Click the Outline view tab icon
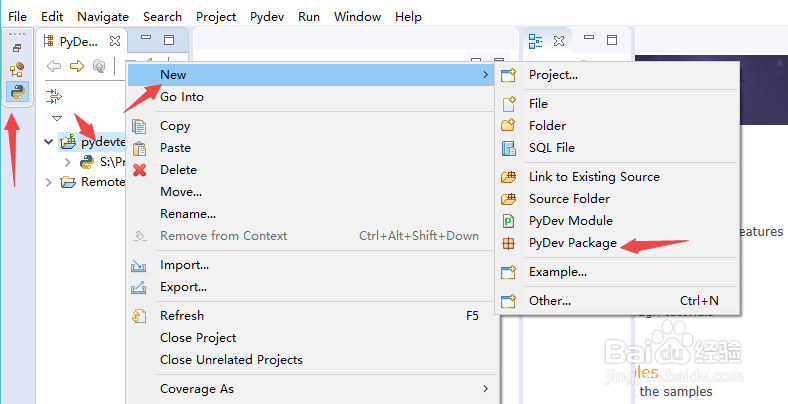This screenshot has height=404, width=788. 535,41
